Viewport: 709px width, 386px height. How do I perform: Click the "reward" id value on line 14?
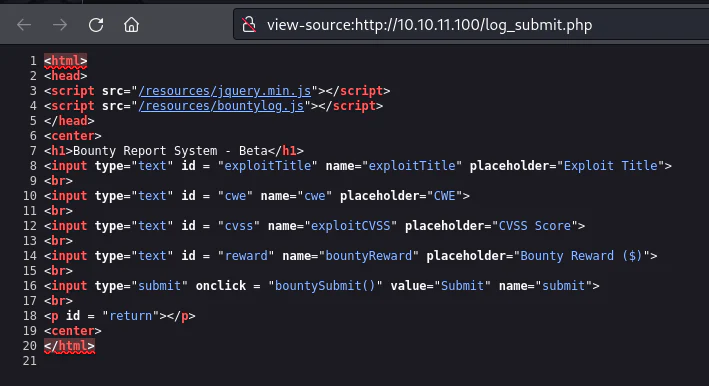(x=246, y=256)
